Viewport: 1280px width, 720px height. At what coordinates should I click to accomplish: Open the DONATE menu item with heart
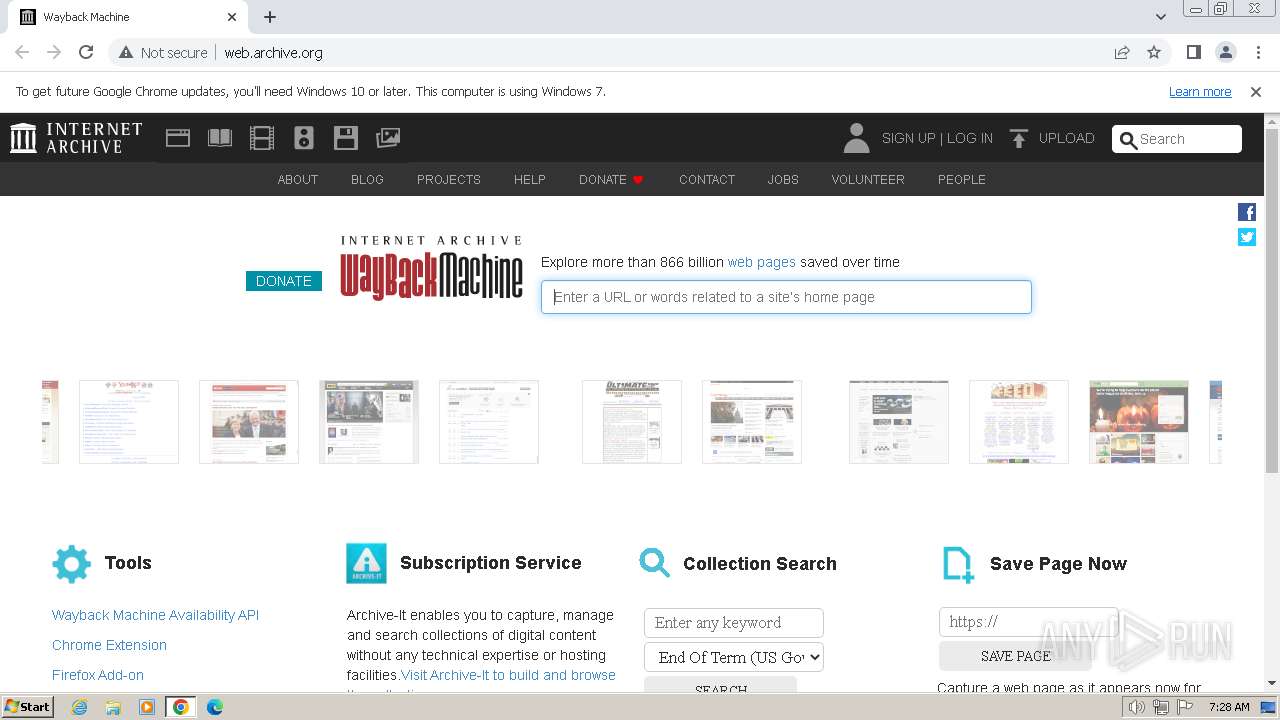tap(611, 180)
